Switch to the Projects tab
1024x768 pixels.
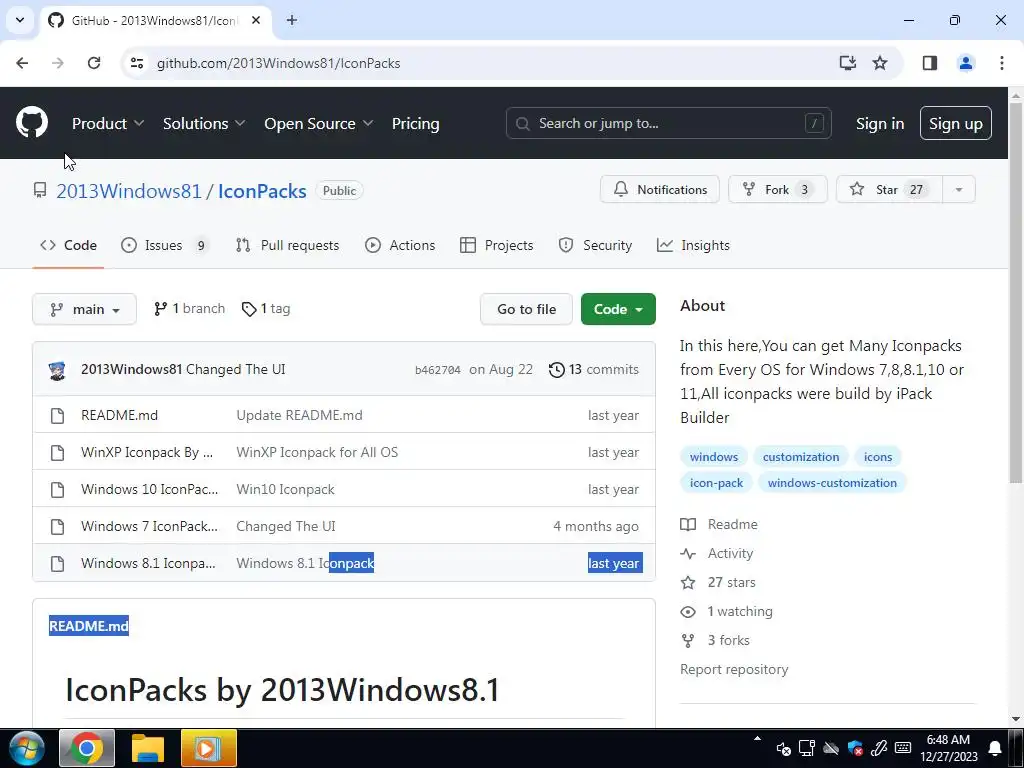click(496, 246)
